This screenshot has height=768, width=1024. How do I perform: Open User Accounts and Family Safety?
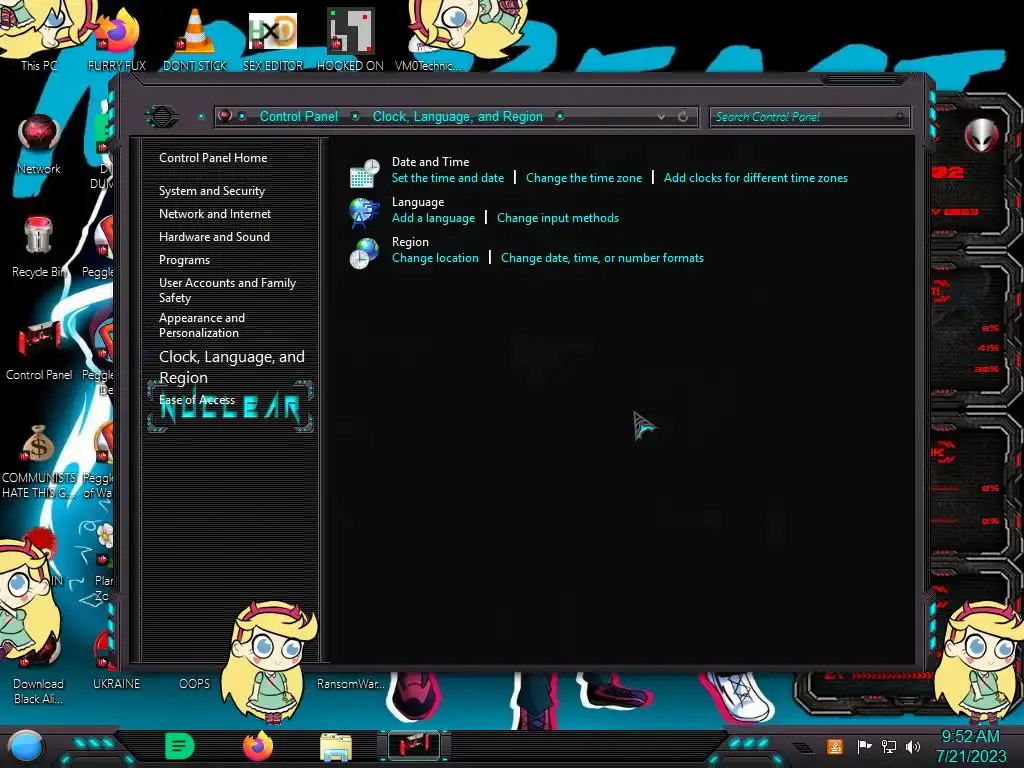[x=227, y=290]
